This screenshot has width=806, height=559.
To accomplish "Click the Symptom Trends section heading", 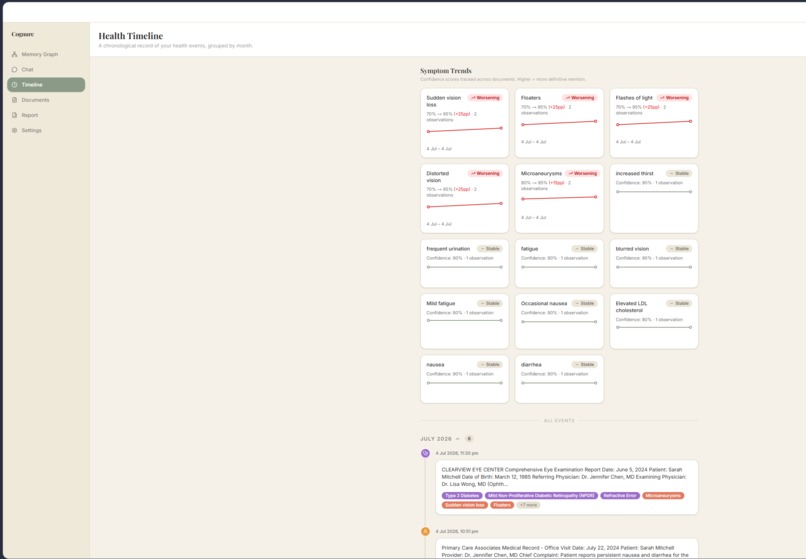I will click(446, 71).
